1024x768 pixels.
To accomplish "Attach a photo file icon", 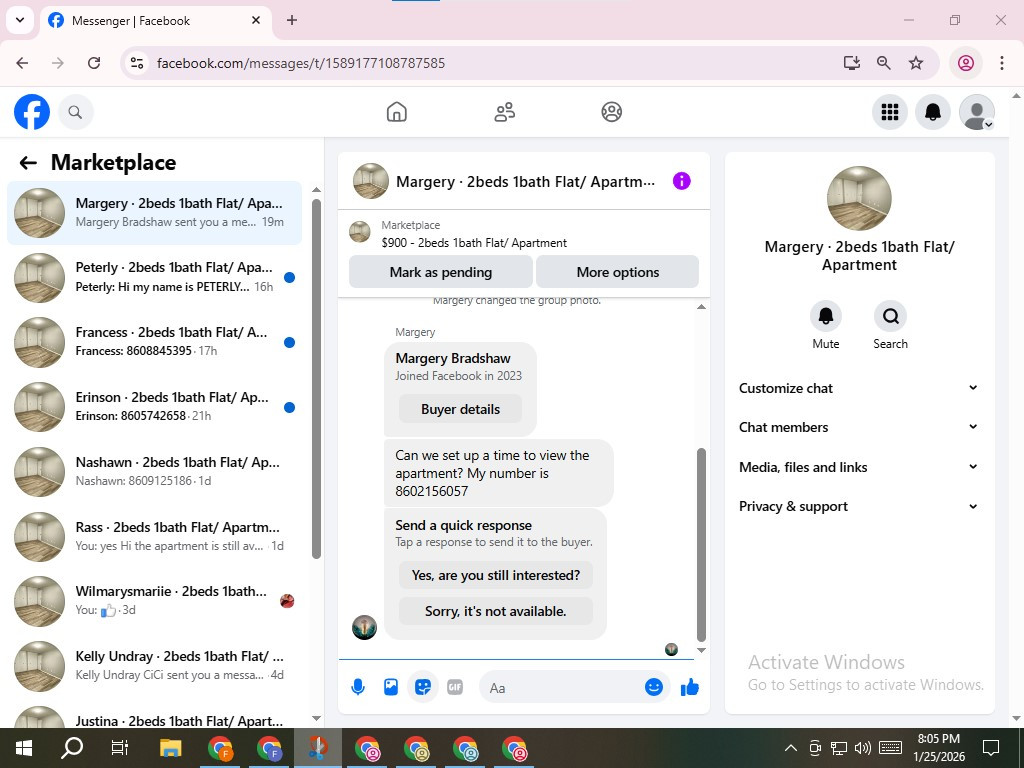I will [391, 687].
